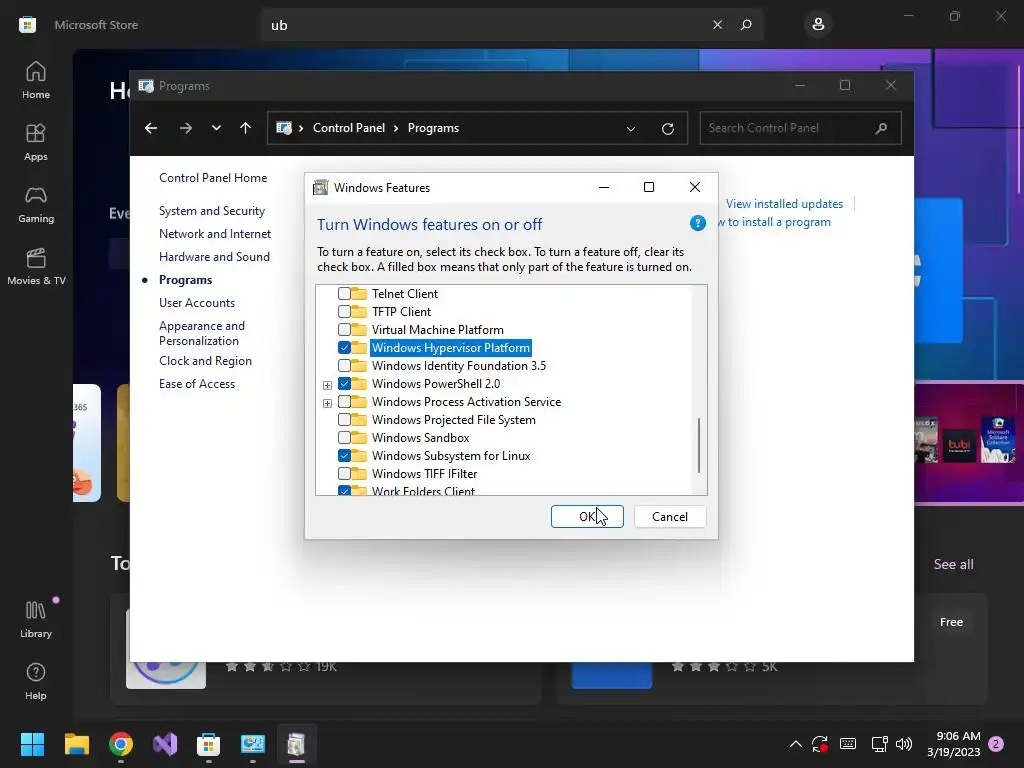Open Help in Microsoft Store sidebar
This screenshot has height=768, width=1024.
pos(36,681)
